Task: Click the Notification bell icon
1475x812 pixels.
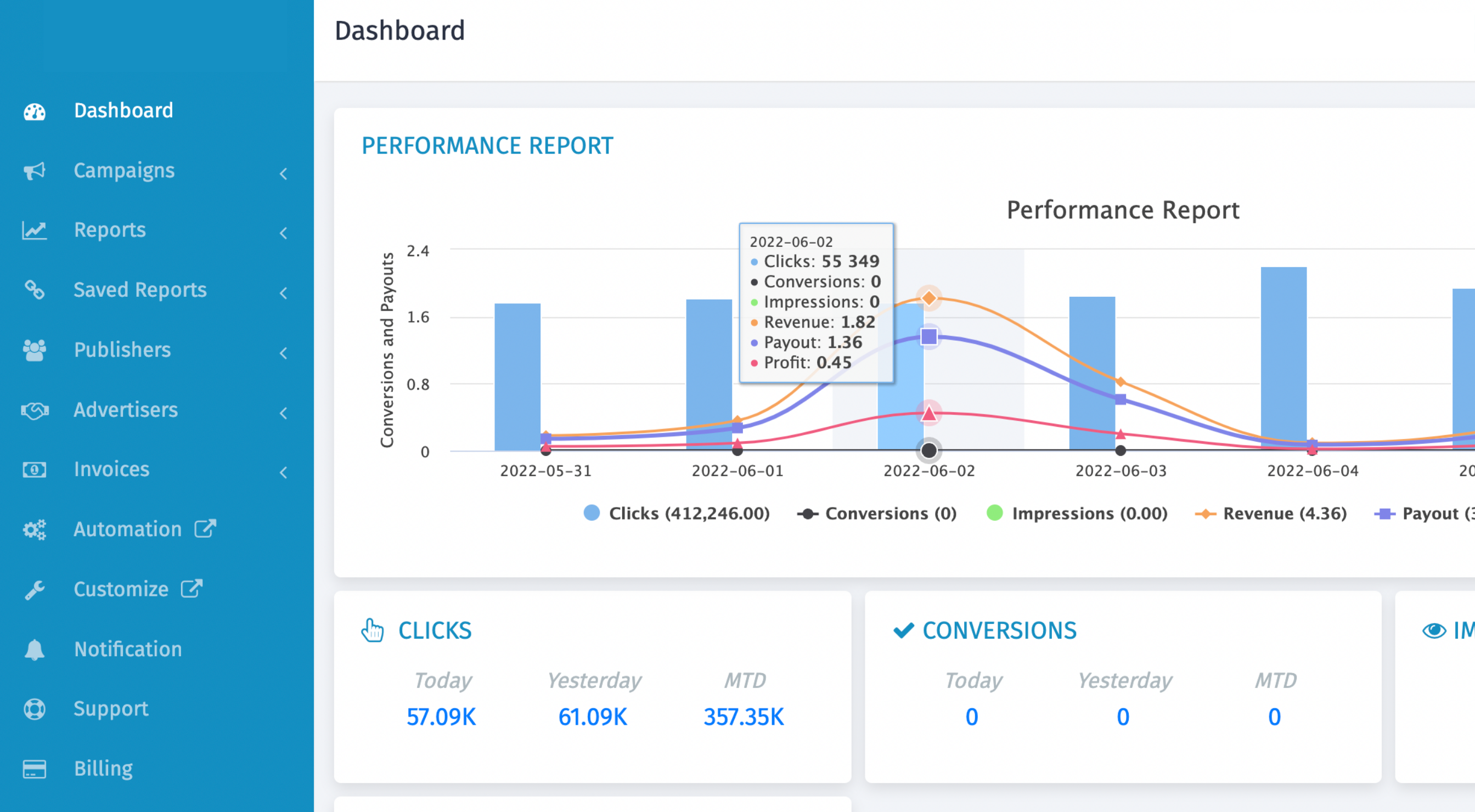Action: (35, 650)
